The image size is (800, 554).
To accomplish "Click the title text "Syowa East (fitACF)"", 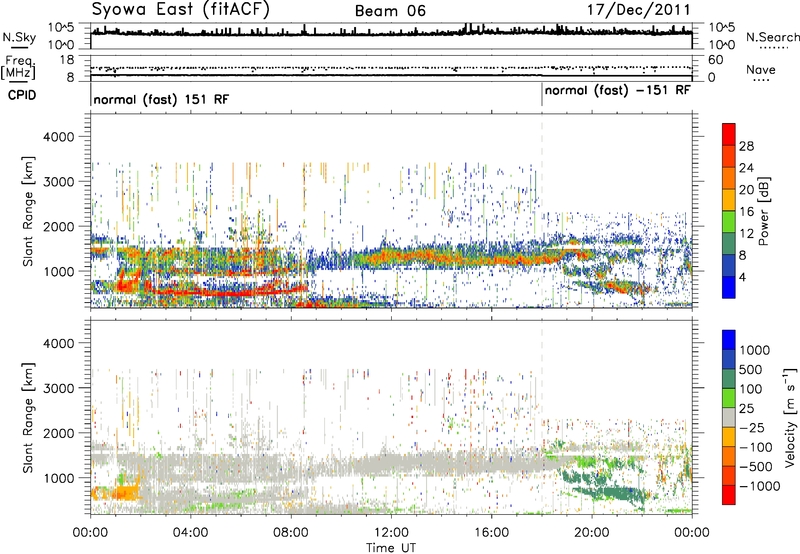I will pyautogui.click(x=181, y=10).
